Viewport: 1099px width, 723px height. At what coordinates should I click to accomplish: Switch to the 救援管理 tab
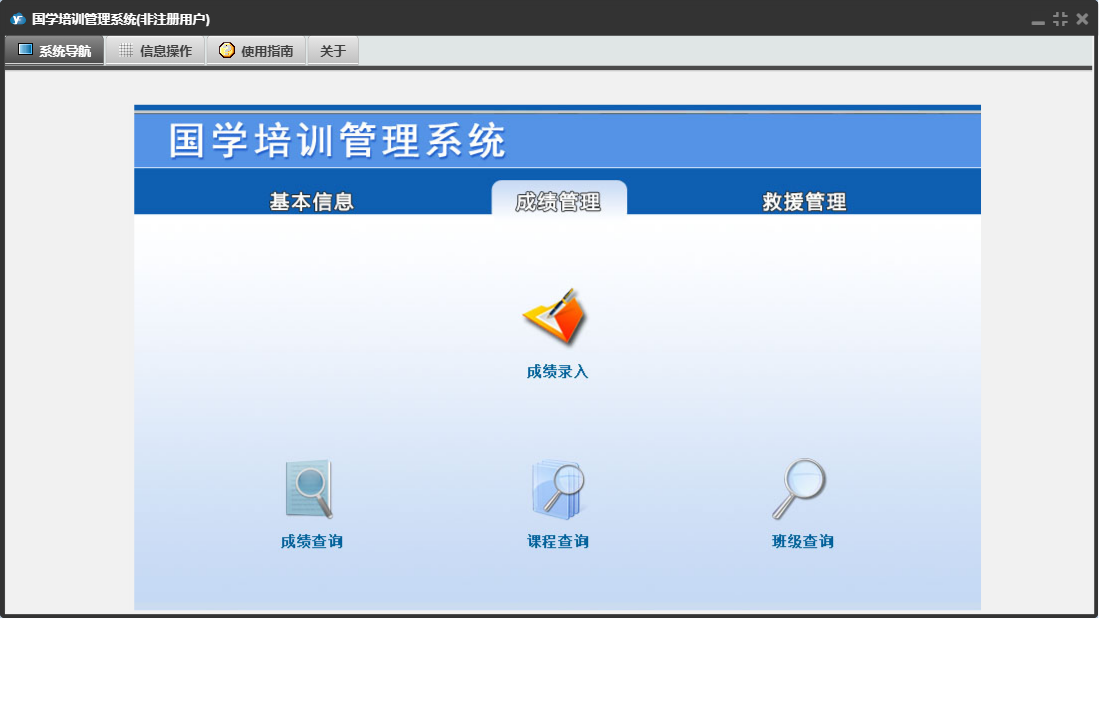pyautogui.click(x=804, y=202)
